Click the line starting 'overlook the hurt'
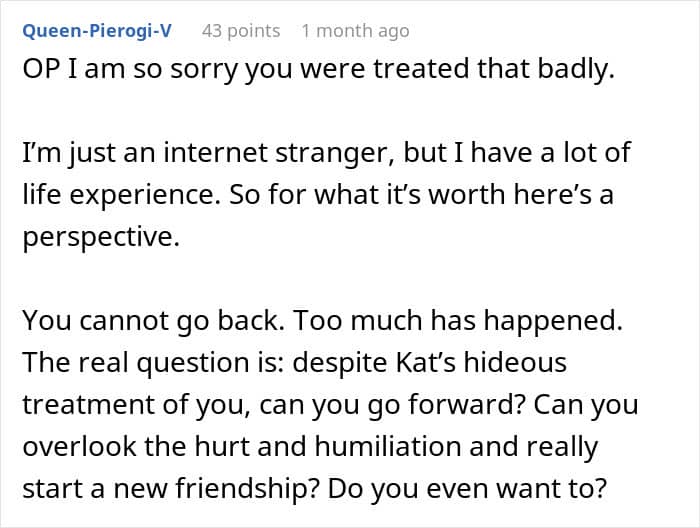The height and width of the screenshot is (528, 700). coord(311,447)
